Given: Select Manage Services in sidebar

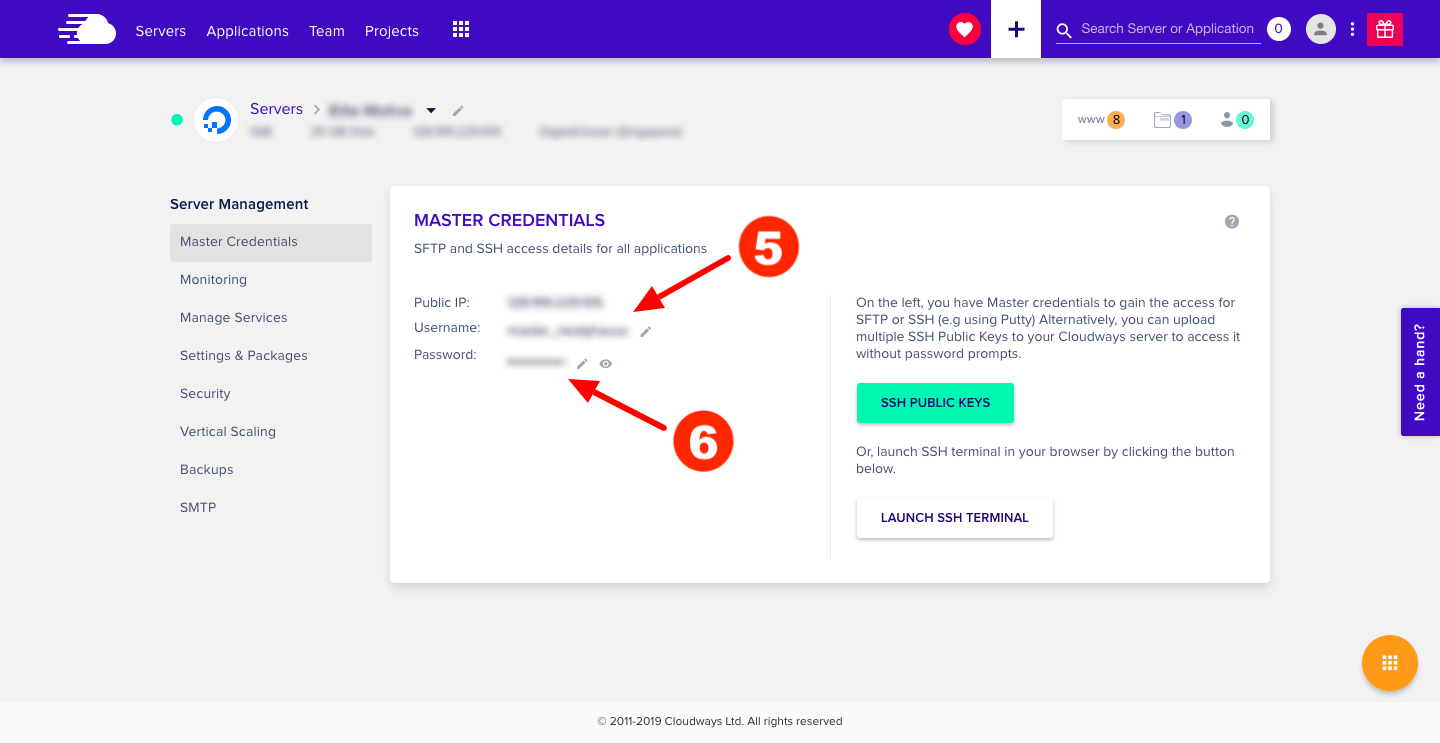Looking at the screenshot, I should pyautogui.click(x=233, y=318).
